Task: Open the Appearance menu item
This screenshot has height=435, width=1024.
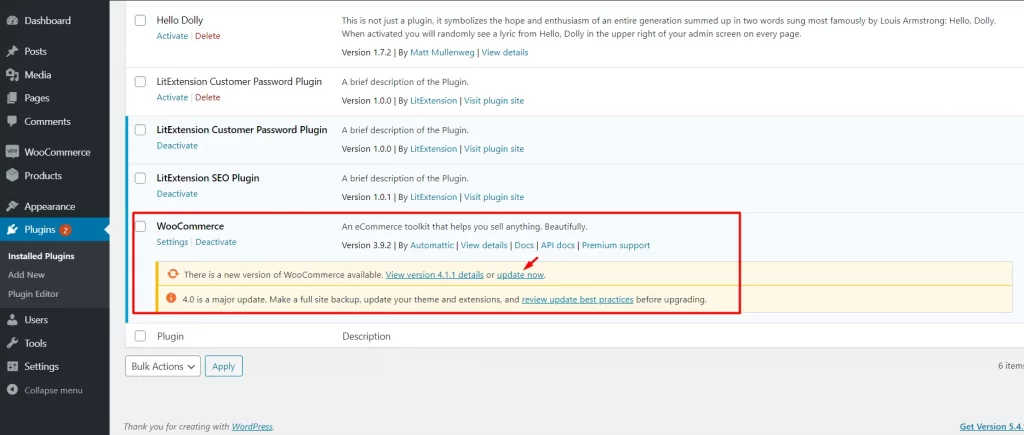Action: point(50,206)
